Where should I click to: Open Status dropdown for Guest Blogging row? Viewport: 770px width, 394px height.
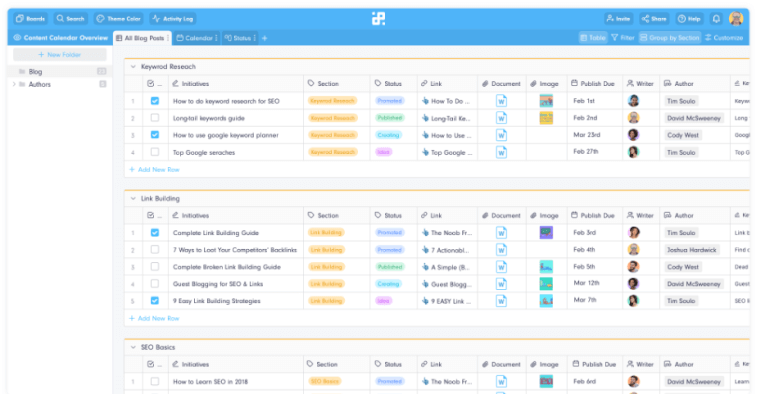(x=388, y=283)
